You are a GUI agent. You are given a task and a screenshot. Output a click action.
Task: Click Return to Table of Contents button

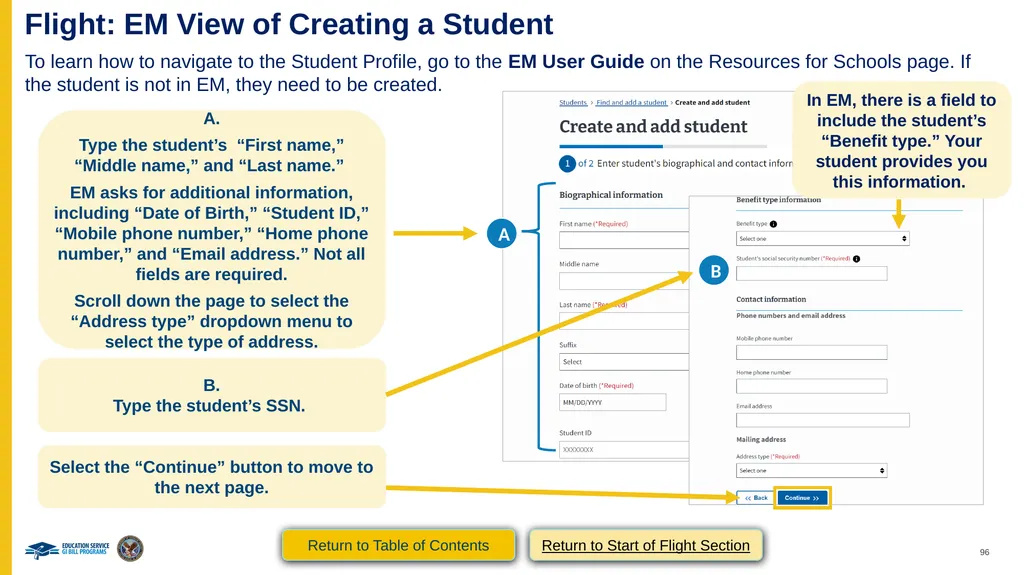398,545
